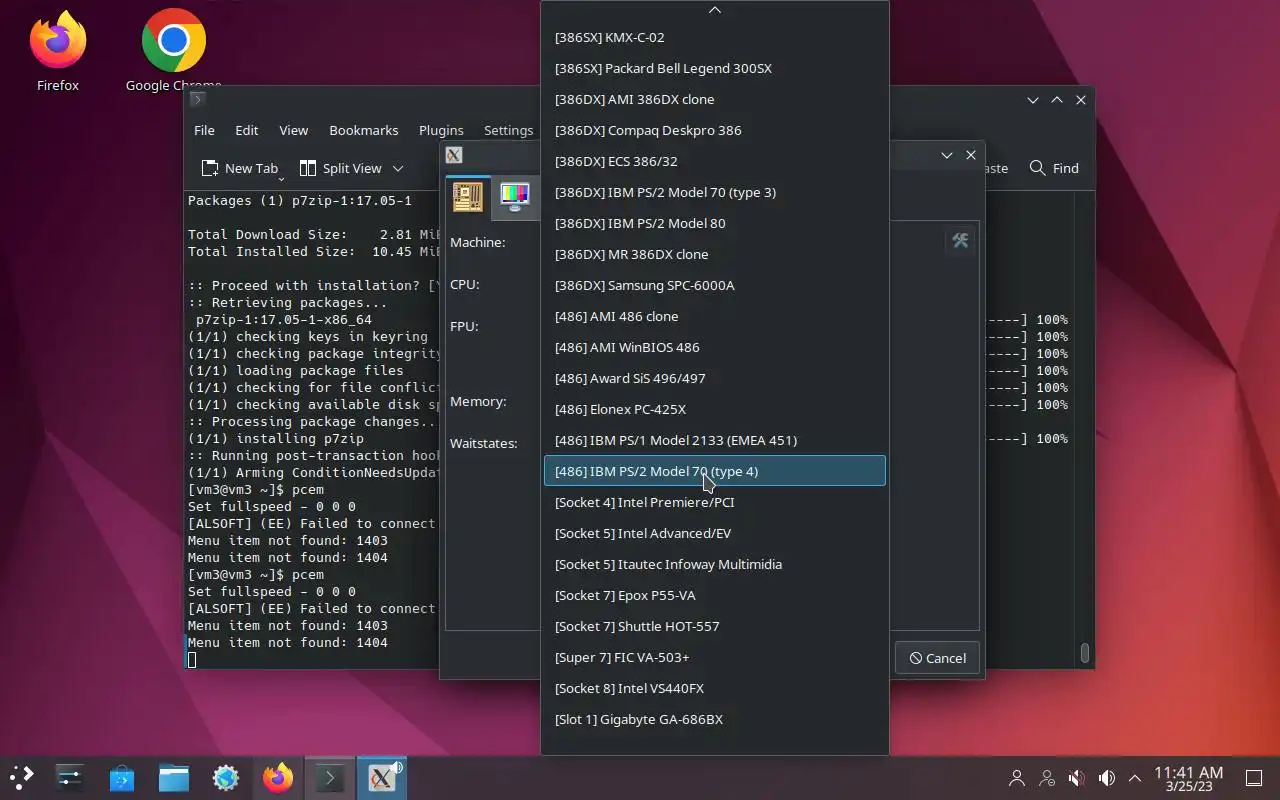This screenshot has height=800, width=1280.
Task: Open the File menu in Konsole
Action: coord(204,130)
